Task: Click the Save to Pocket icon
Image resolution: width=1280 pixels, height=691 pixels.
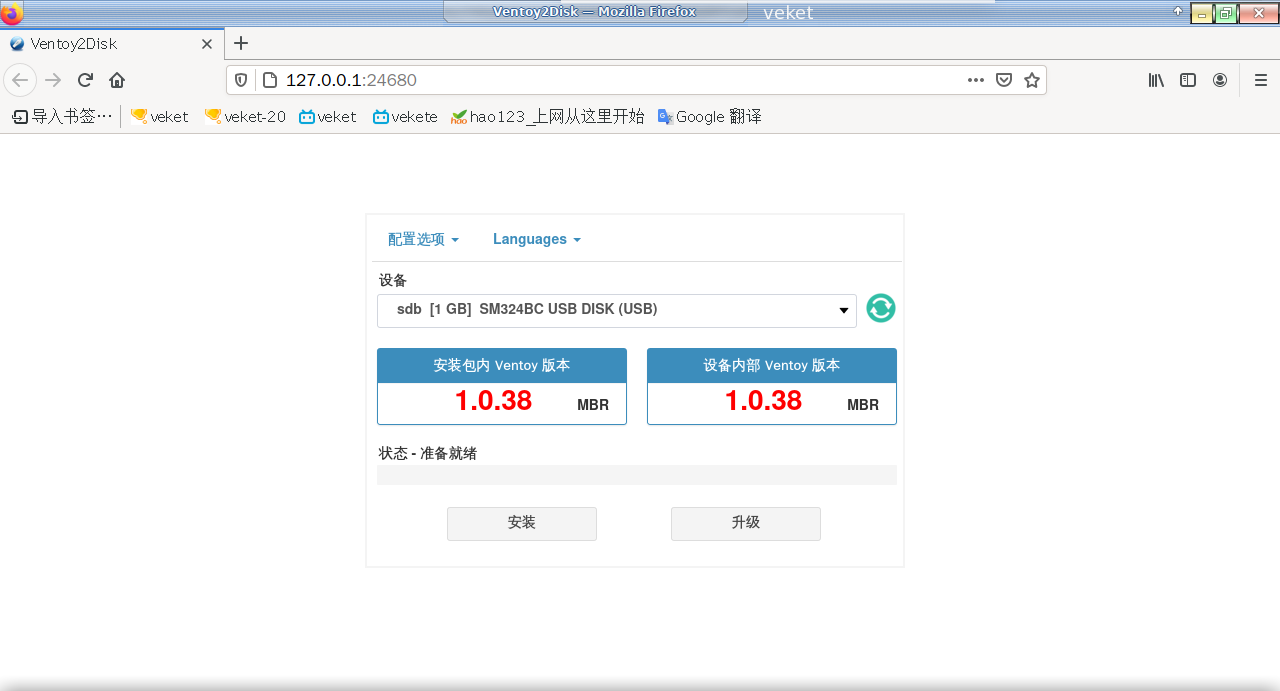Action: [1004, 80]
